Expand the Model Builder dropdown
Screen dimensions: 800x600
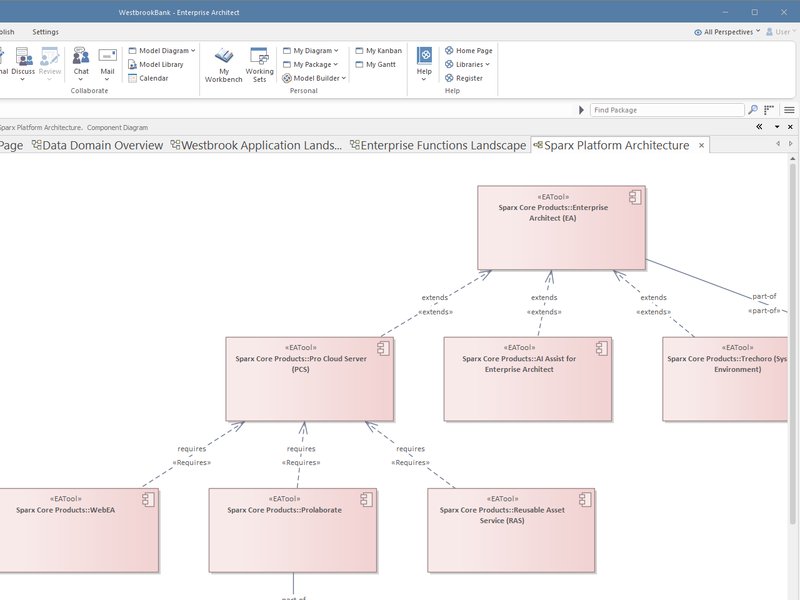[343, 78]
